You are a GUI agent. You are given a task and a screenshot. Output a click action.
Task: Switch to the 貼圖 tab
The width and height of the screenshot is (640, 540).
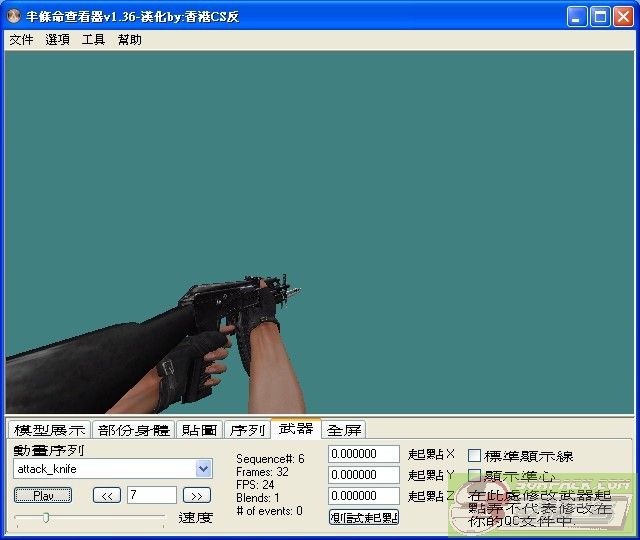tap(199, 430)
